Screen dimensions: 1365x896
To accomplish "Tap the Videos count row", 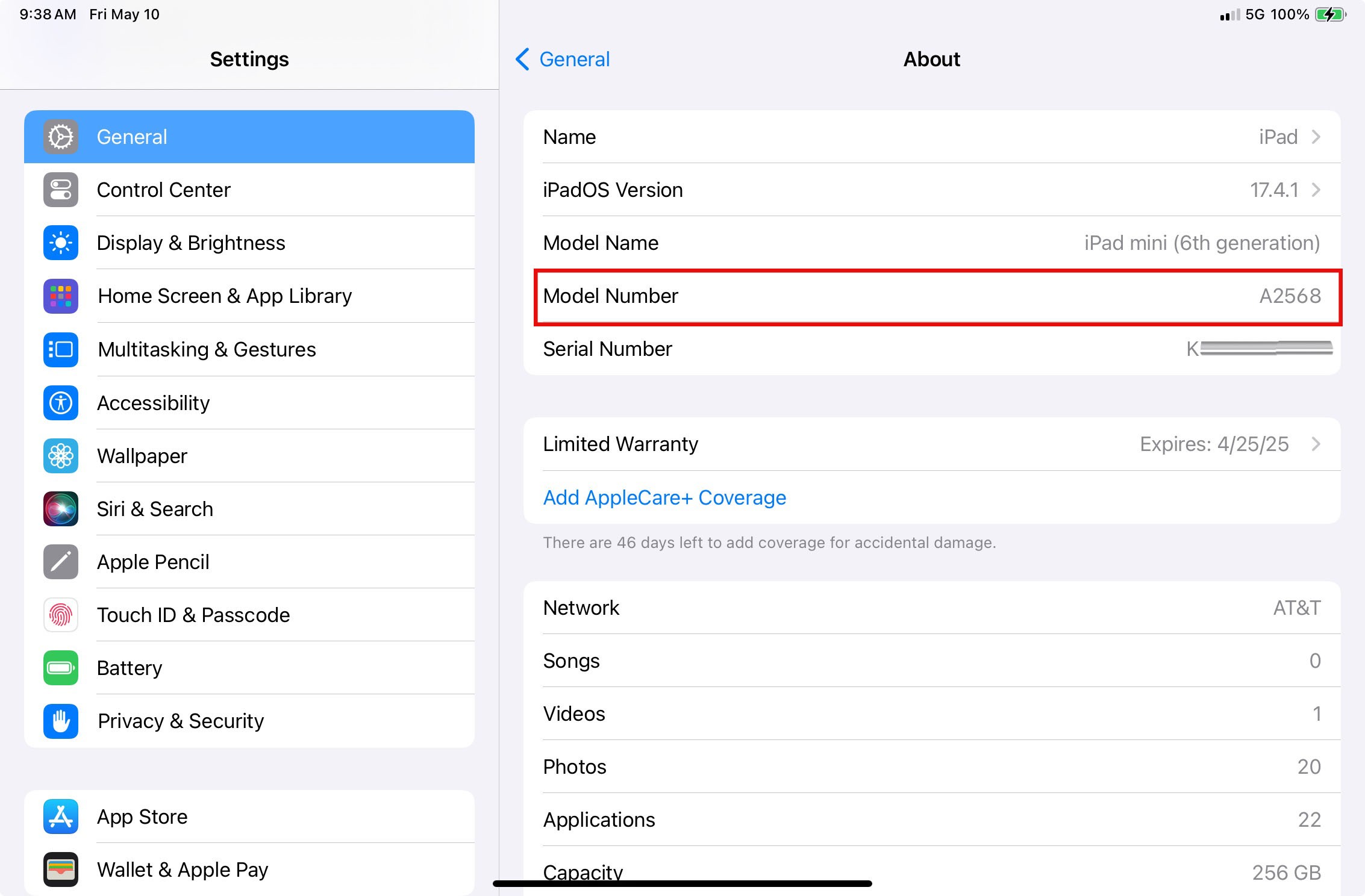I will coord(932,714).
